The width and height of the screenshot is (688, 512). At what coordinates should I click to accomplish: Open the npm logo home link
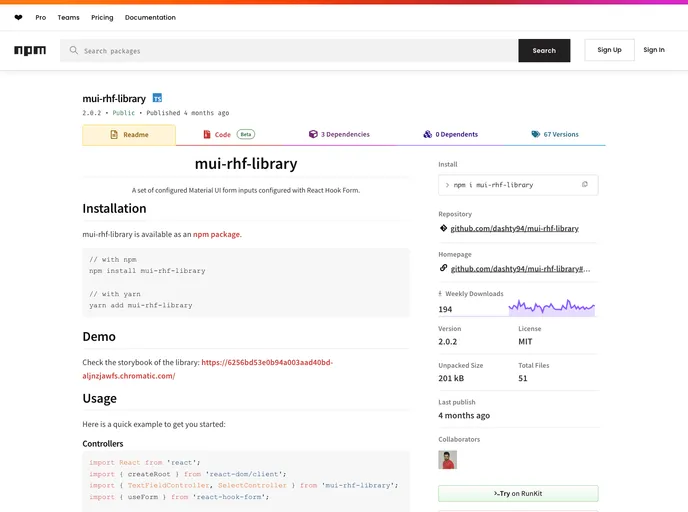[30, 50]
